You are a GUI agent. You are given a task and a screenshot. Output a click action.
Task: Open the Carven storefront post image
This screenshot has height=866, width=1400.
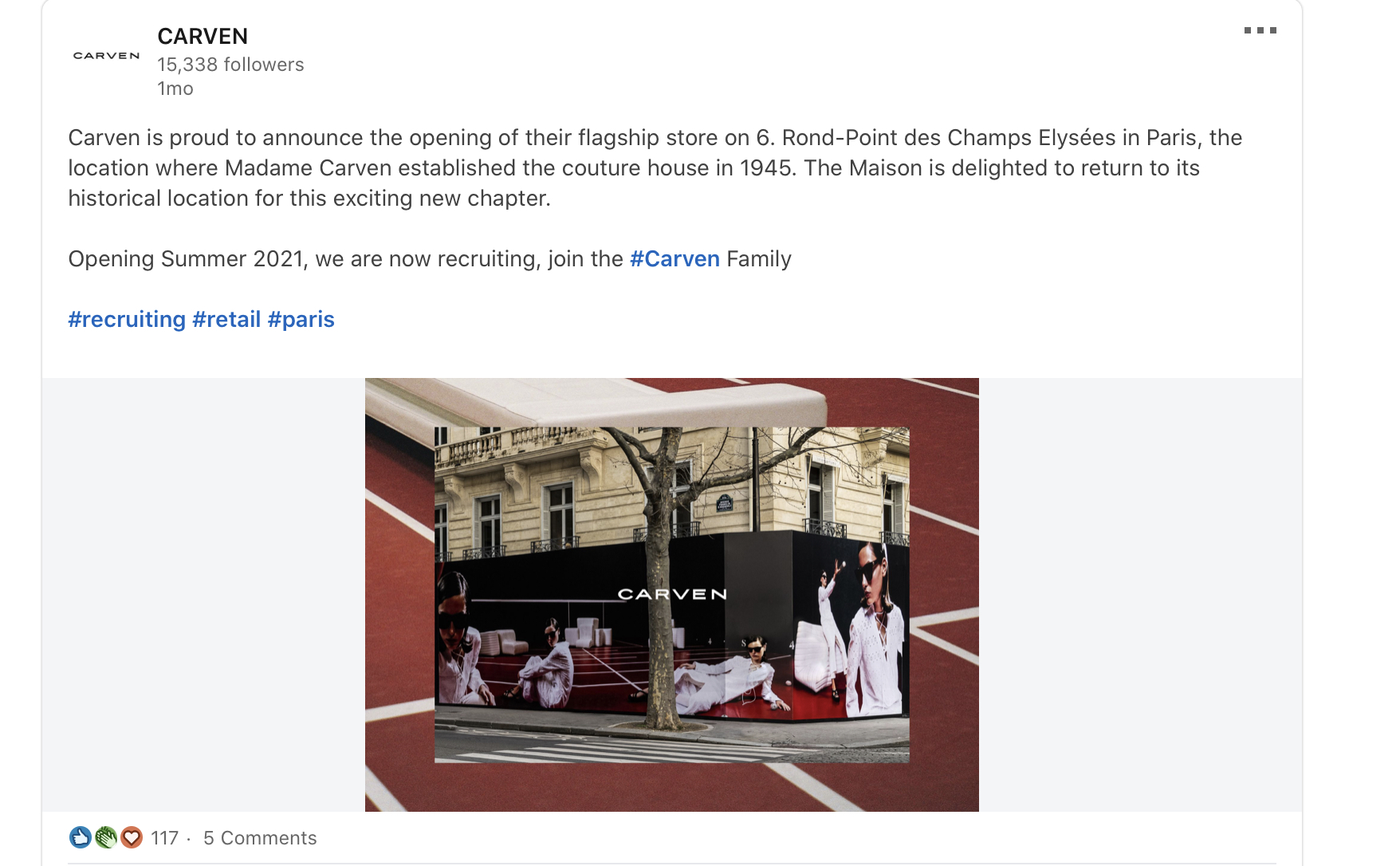click(x=672, y=595)
